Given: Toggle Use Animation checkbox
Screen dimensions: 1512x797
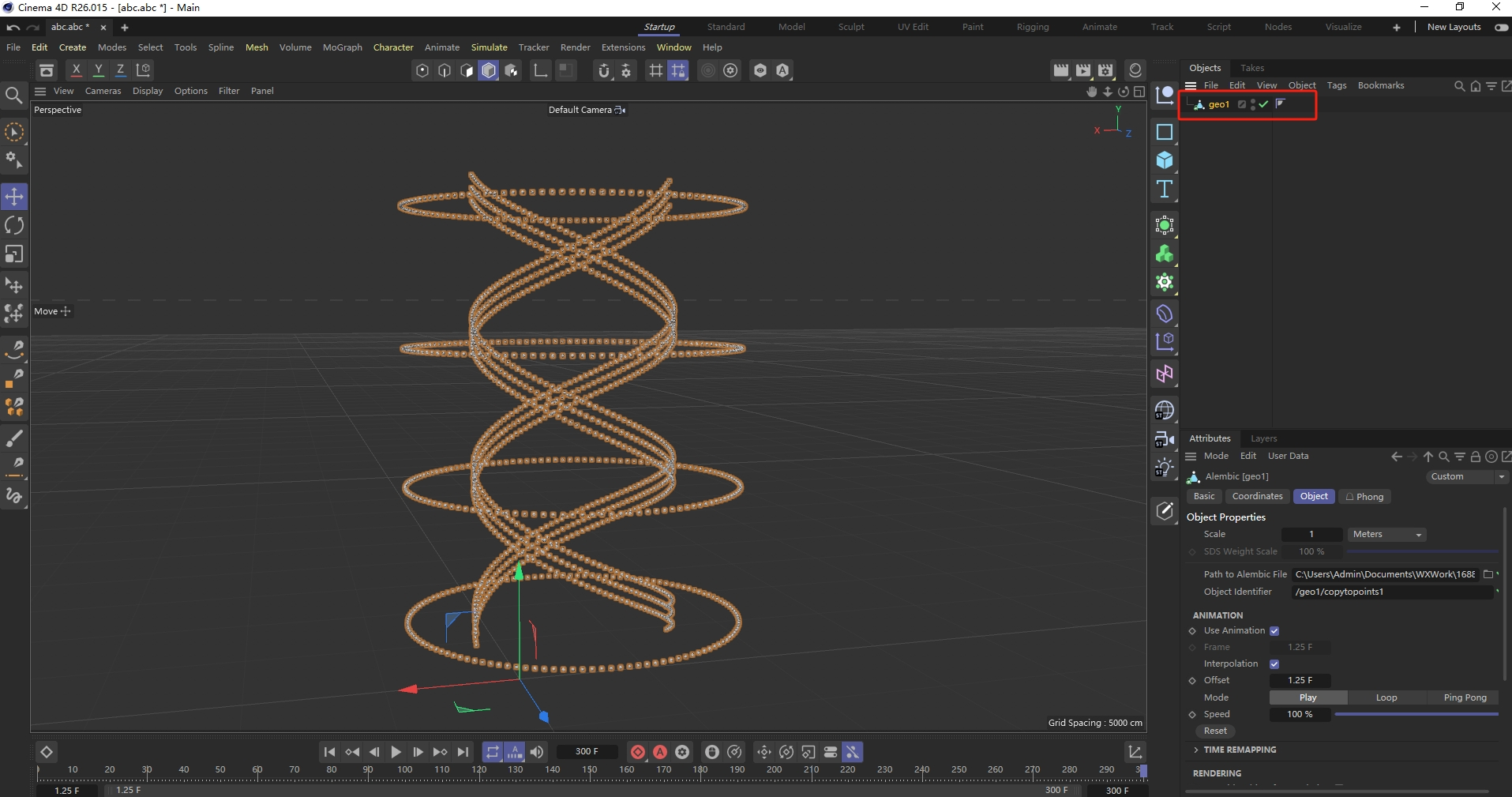Looking at the screenshot, I should tap(1274, 631).
